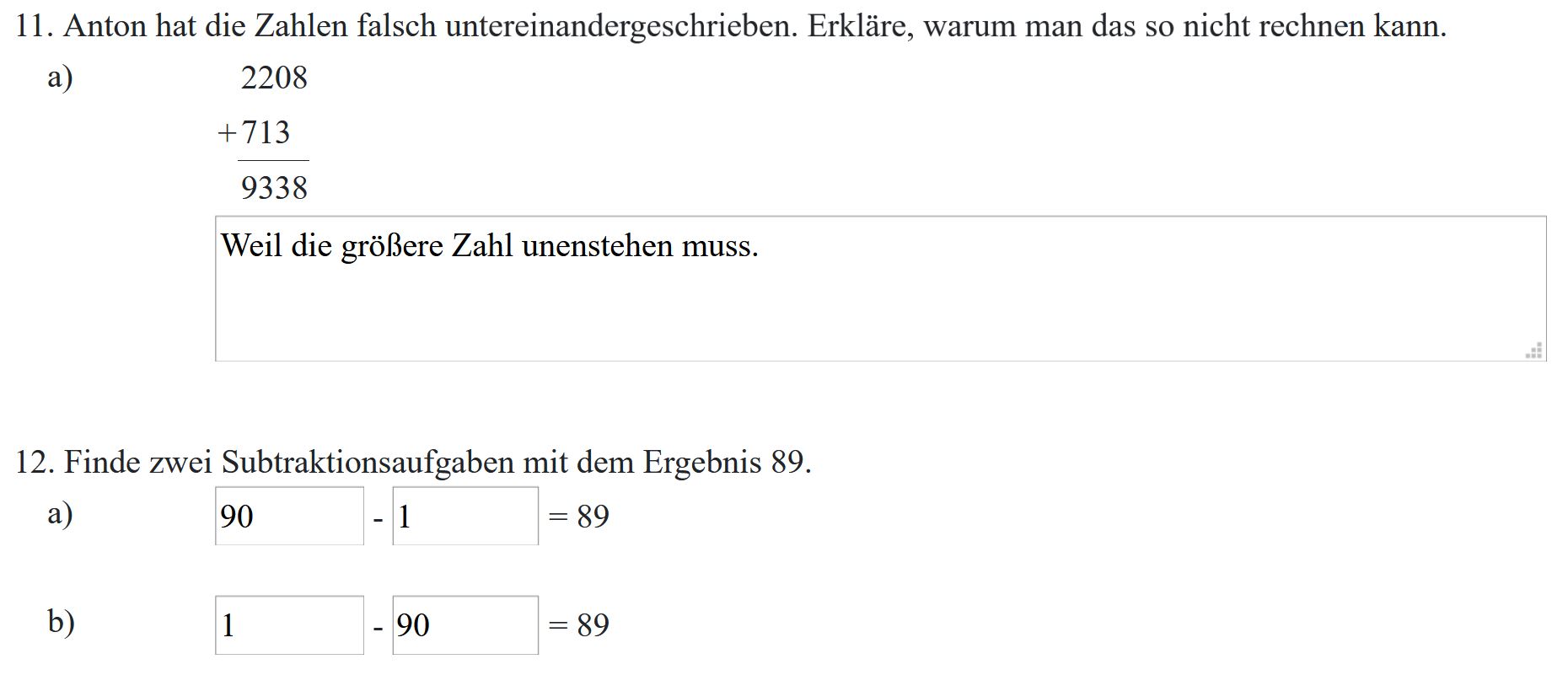This screenshot has width=1568, height=675.
Task: Click the '= 89' result in row a)
Action: pos(578,517)
